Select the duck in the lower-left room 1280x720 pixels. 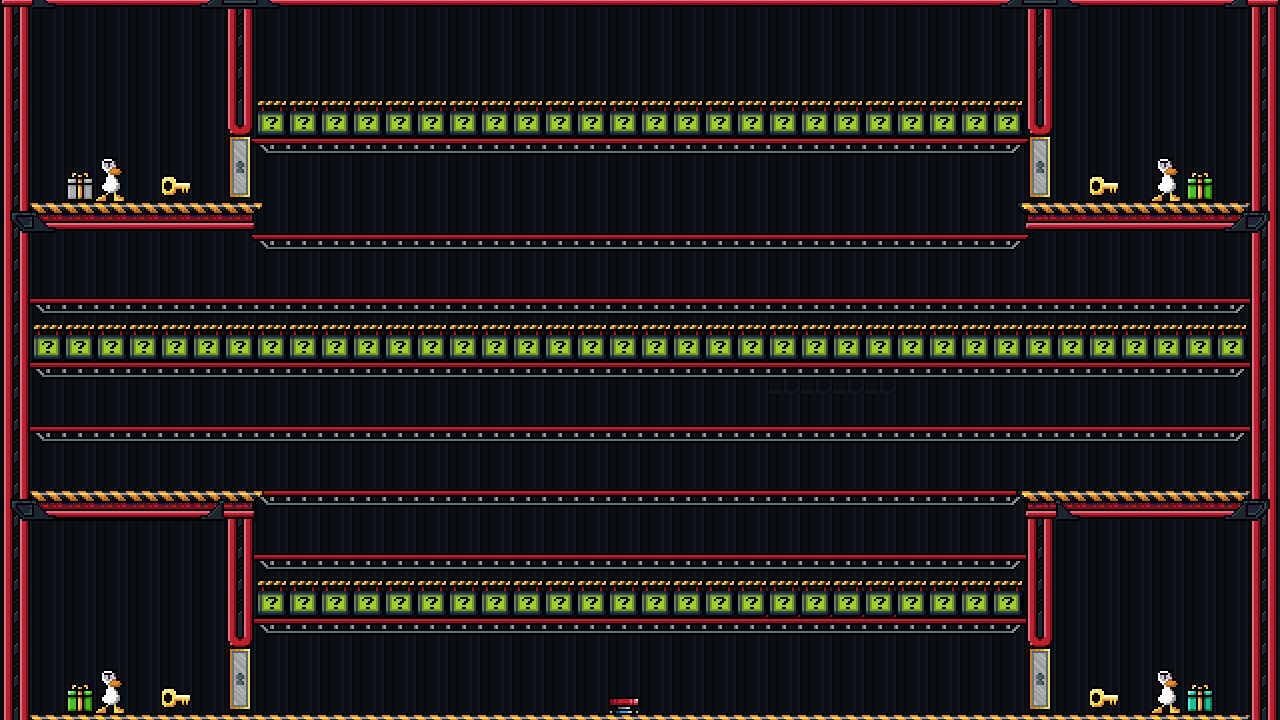(x=110, y=692)
